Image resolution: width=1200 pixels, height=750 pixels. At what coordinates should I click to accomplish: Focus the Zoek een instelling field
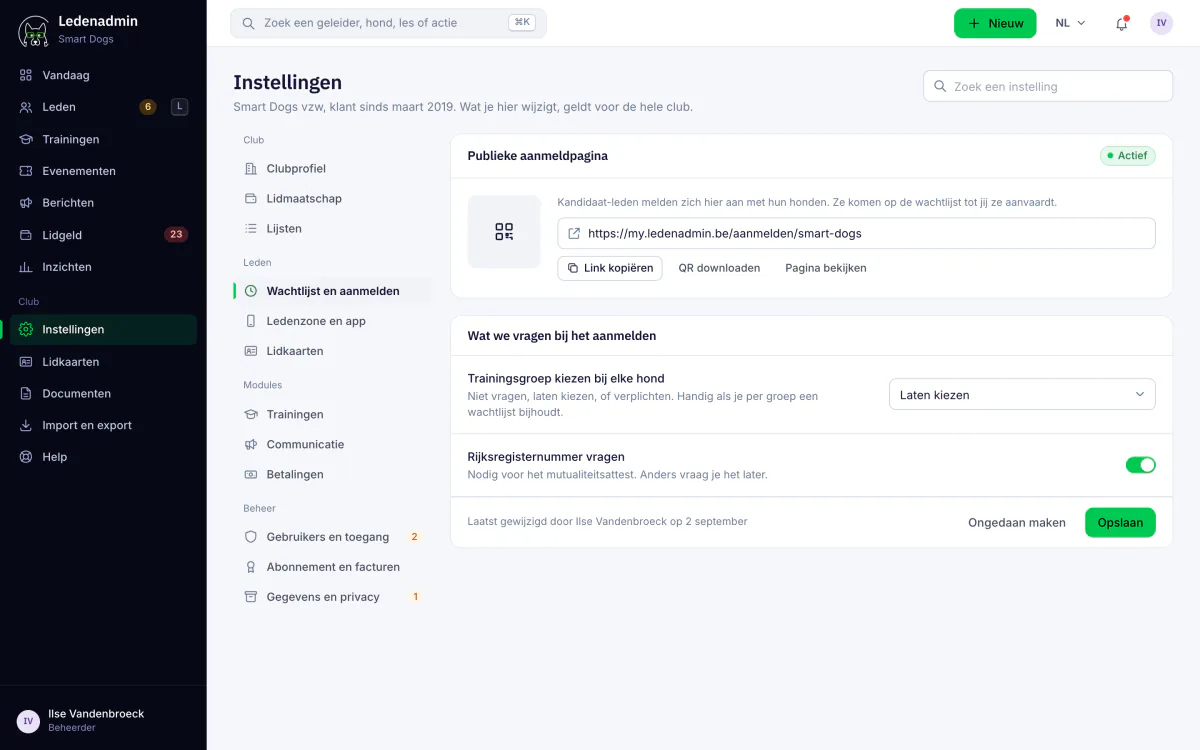click(x=1048, y=86)
